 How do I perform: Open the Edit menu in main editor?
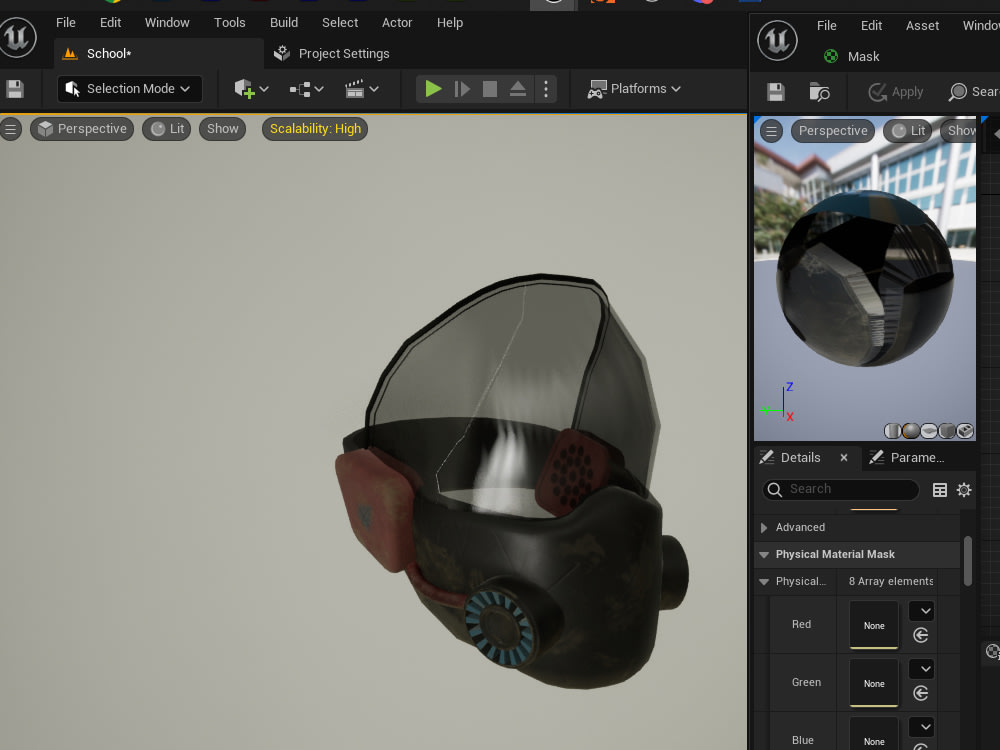(110, 22)
